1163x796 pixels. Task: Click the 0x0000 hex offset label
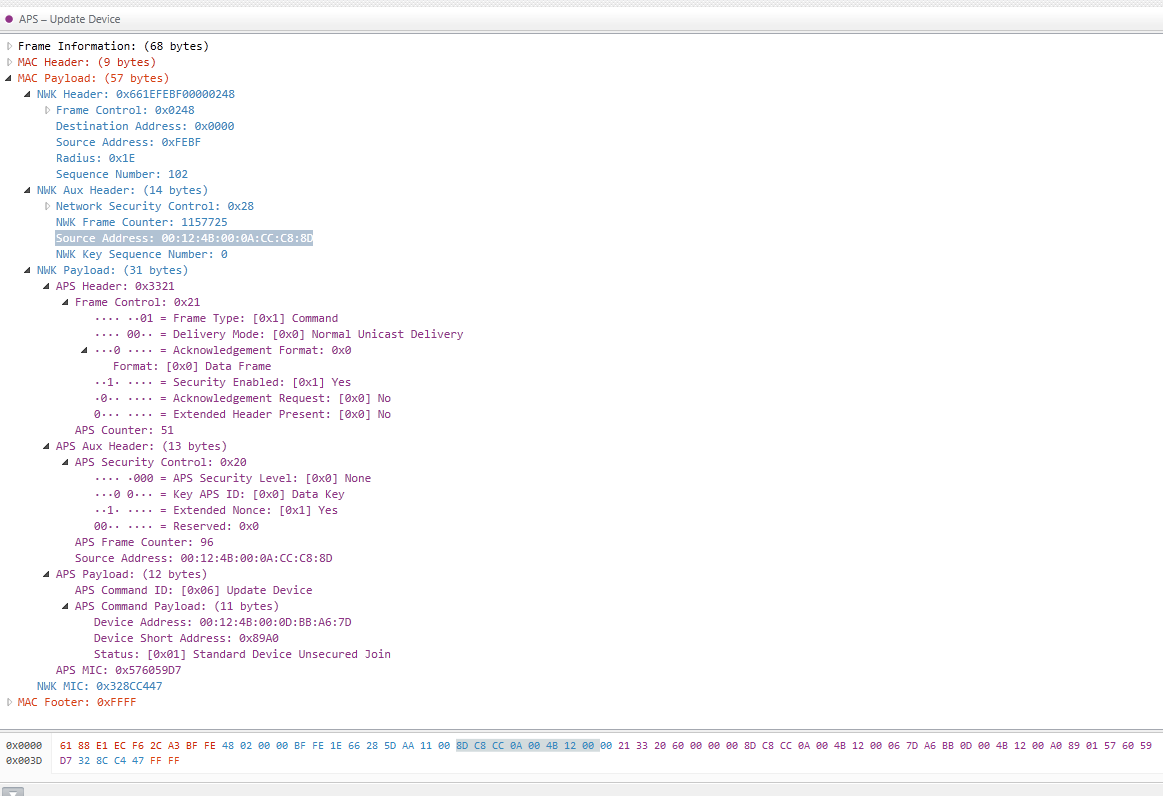pyautogui.click(x=24, y=746)
